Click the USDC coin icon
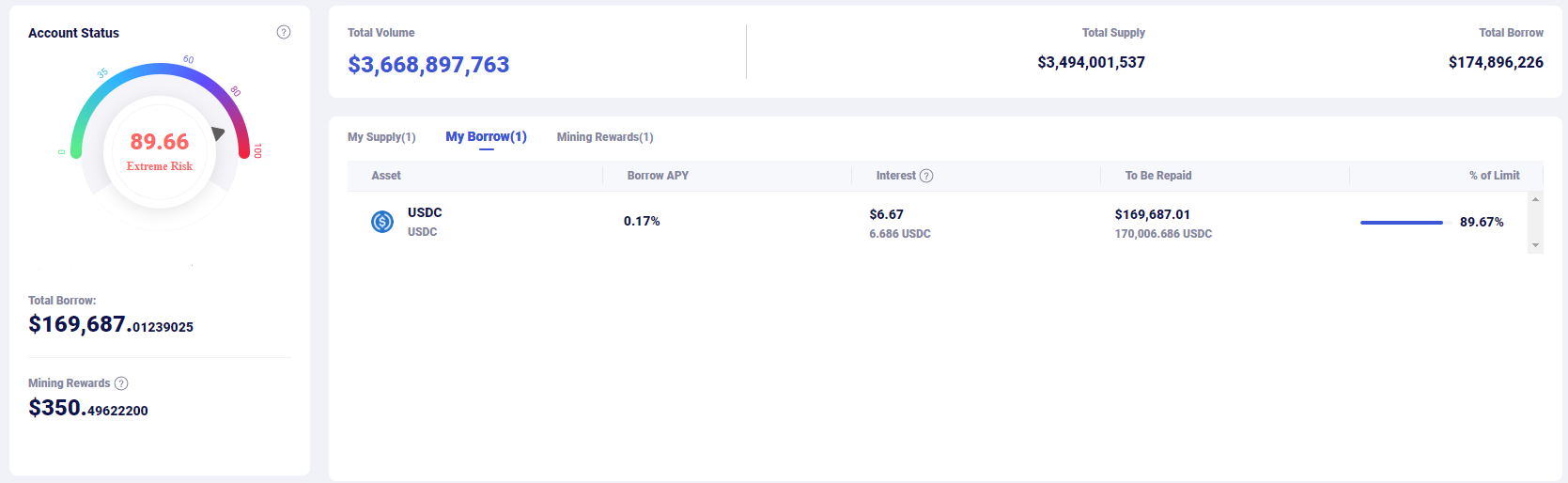1568x483 pixels. [x=382, y=222]
